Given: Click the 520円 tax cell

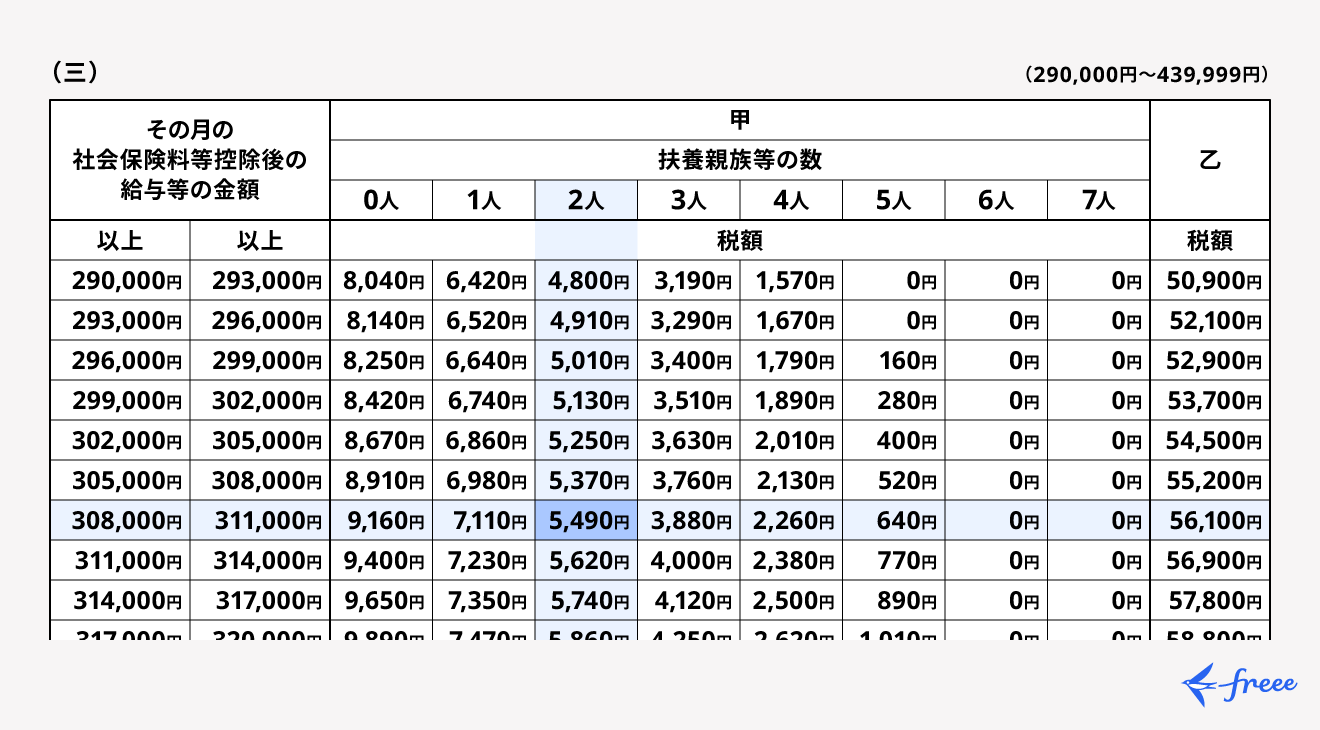Looking at the screenshot, I should coord(893,480).
